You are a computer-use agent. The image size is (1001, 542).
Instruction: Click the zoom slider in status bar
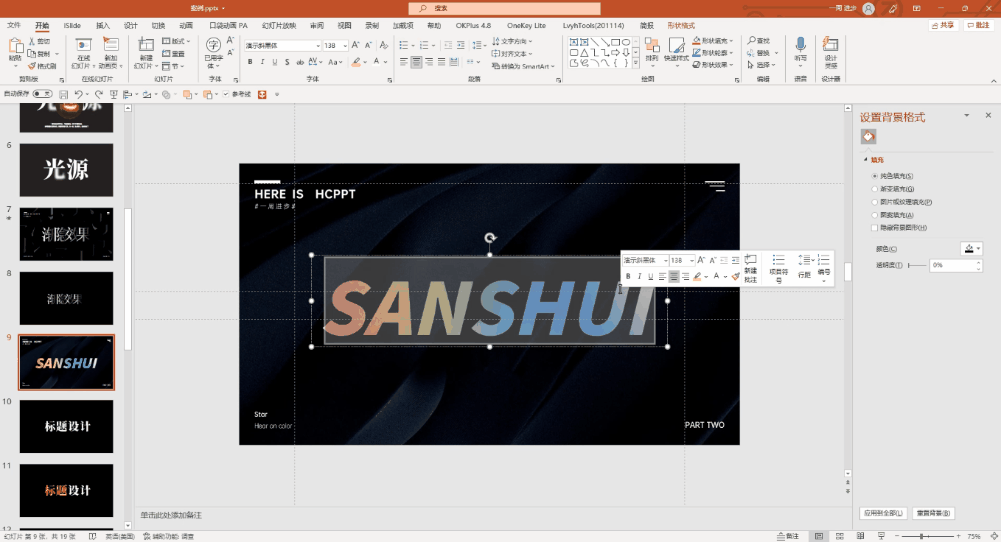(x=927, y=536)
